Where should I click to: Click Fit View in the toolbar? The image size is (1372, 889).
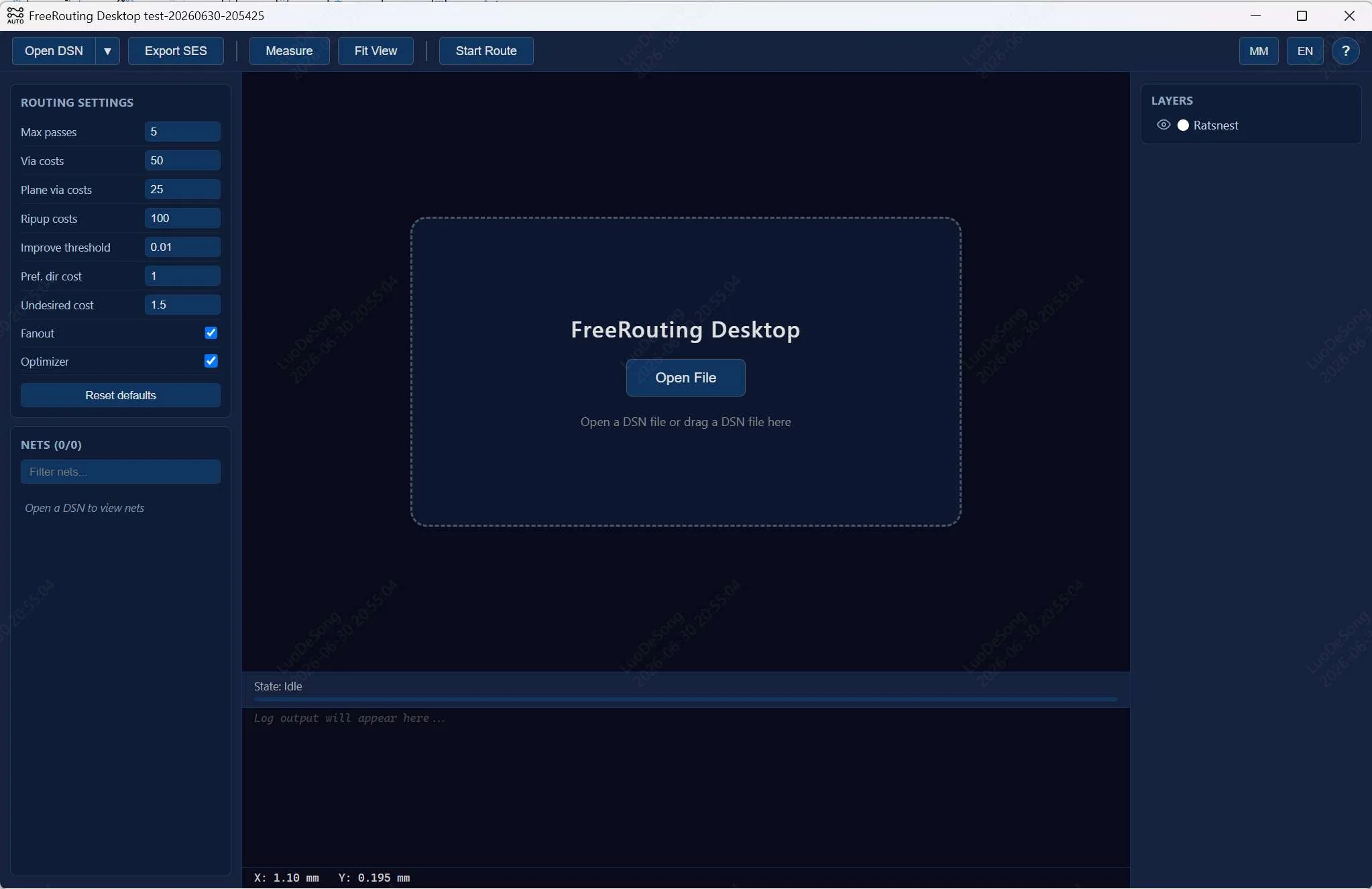click(376, 51)
